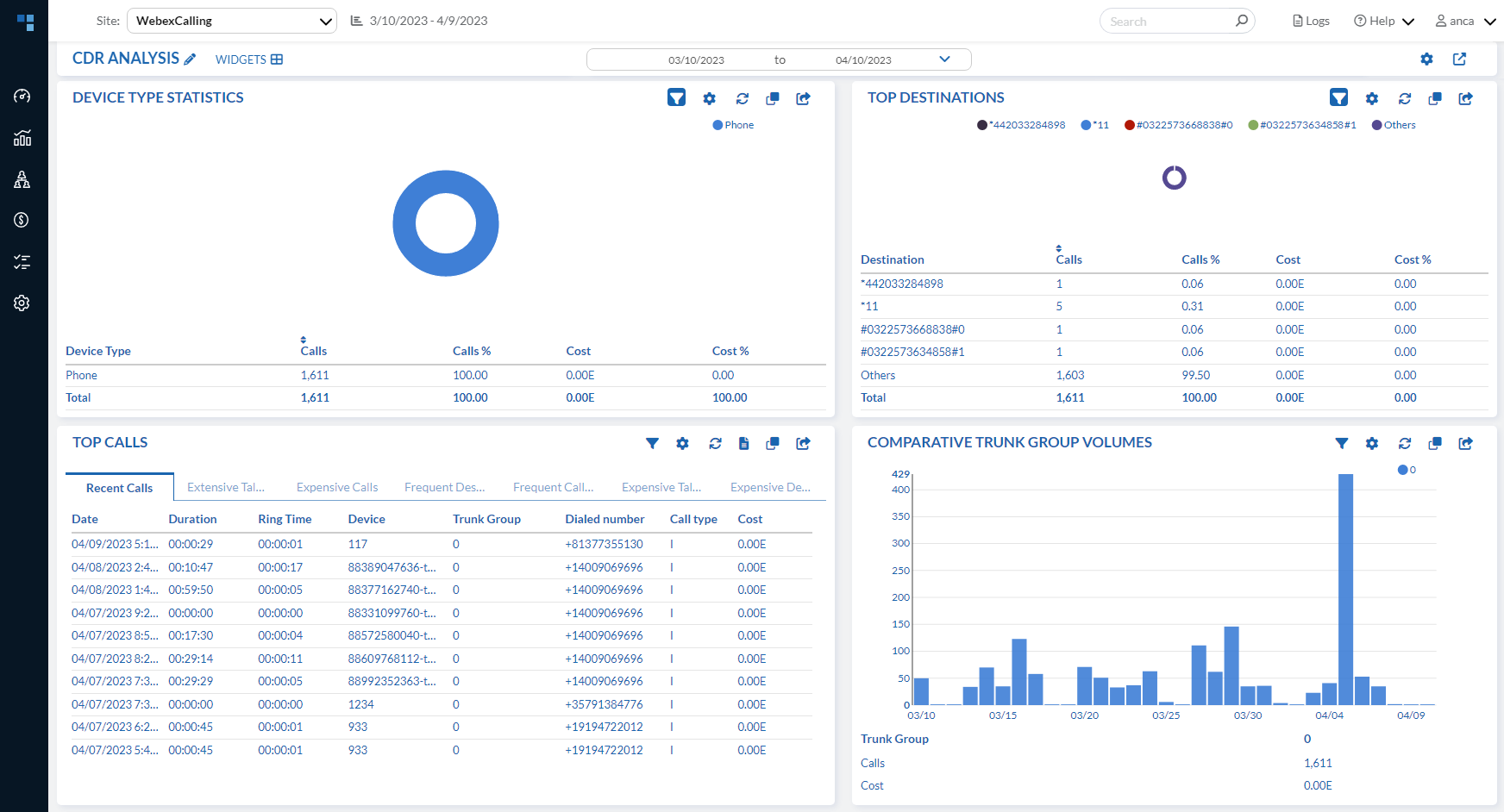The height and width of the screenshot is (812, 1504).
Task: Export the Top Calls widget
Action: click(803, 443)
